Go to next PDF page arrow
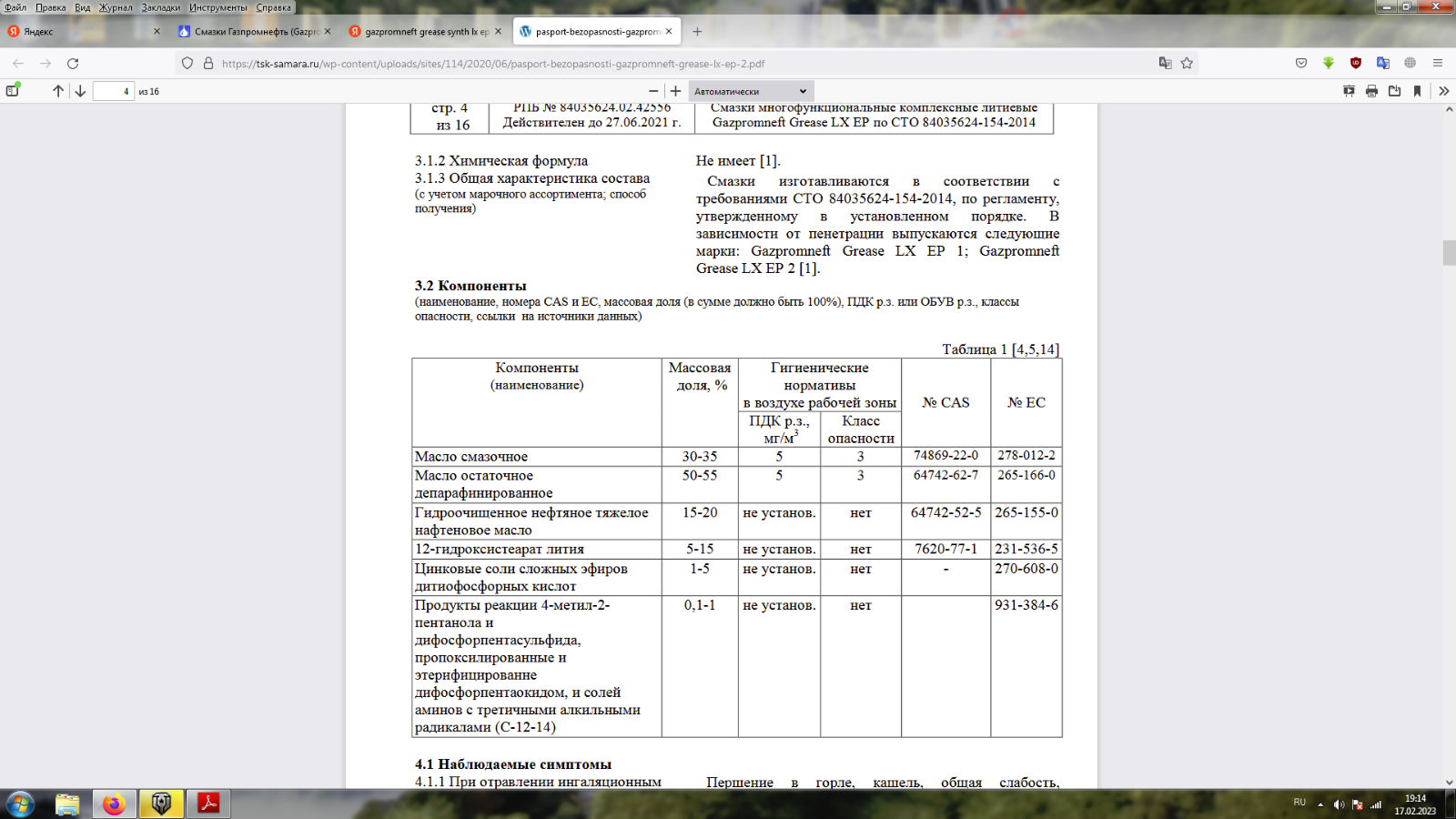Viewport: 1456px width, 819px height. (x=80, y=91)
